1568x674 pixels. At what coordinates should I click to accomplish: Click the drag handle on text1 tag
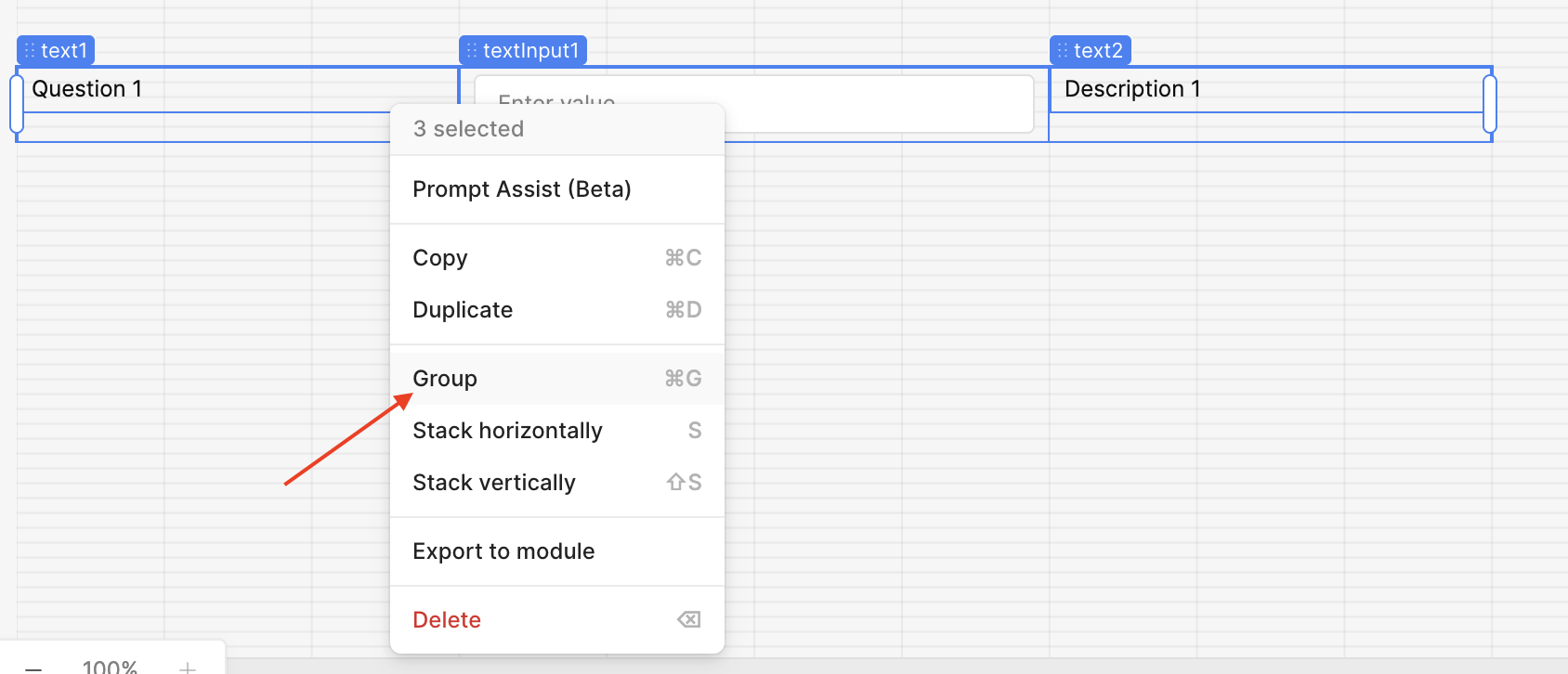pyautogui.click(x=30, y=50)
